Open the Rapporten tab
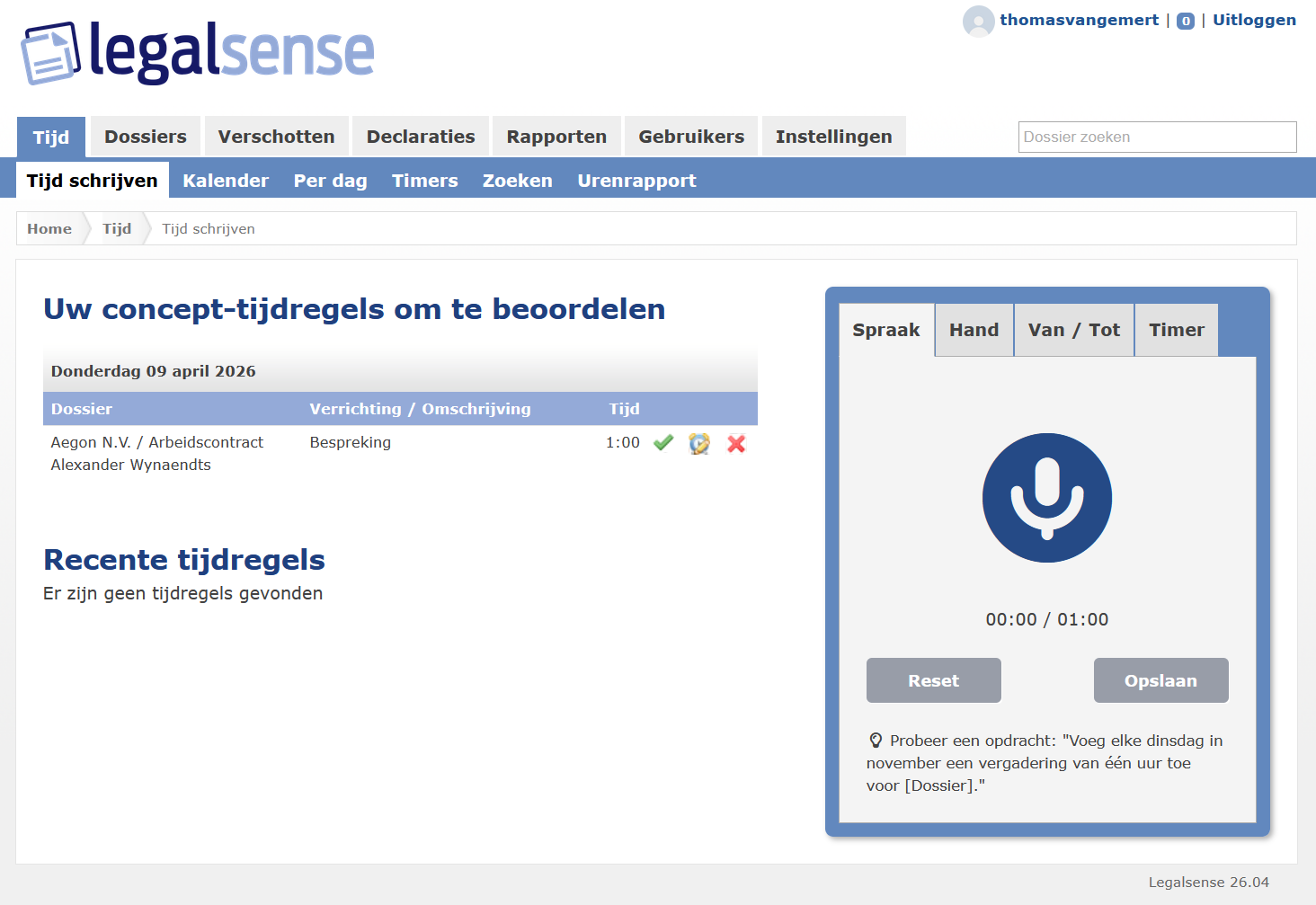This screenshot has width=1316, height=905. pos(556,137)
